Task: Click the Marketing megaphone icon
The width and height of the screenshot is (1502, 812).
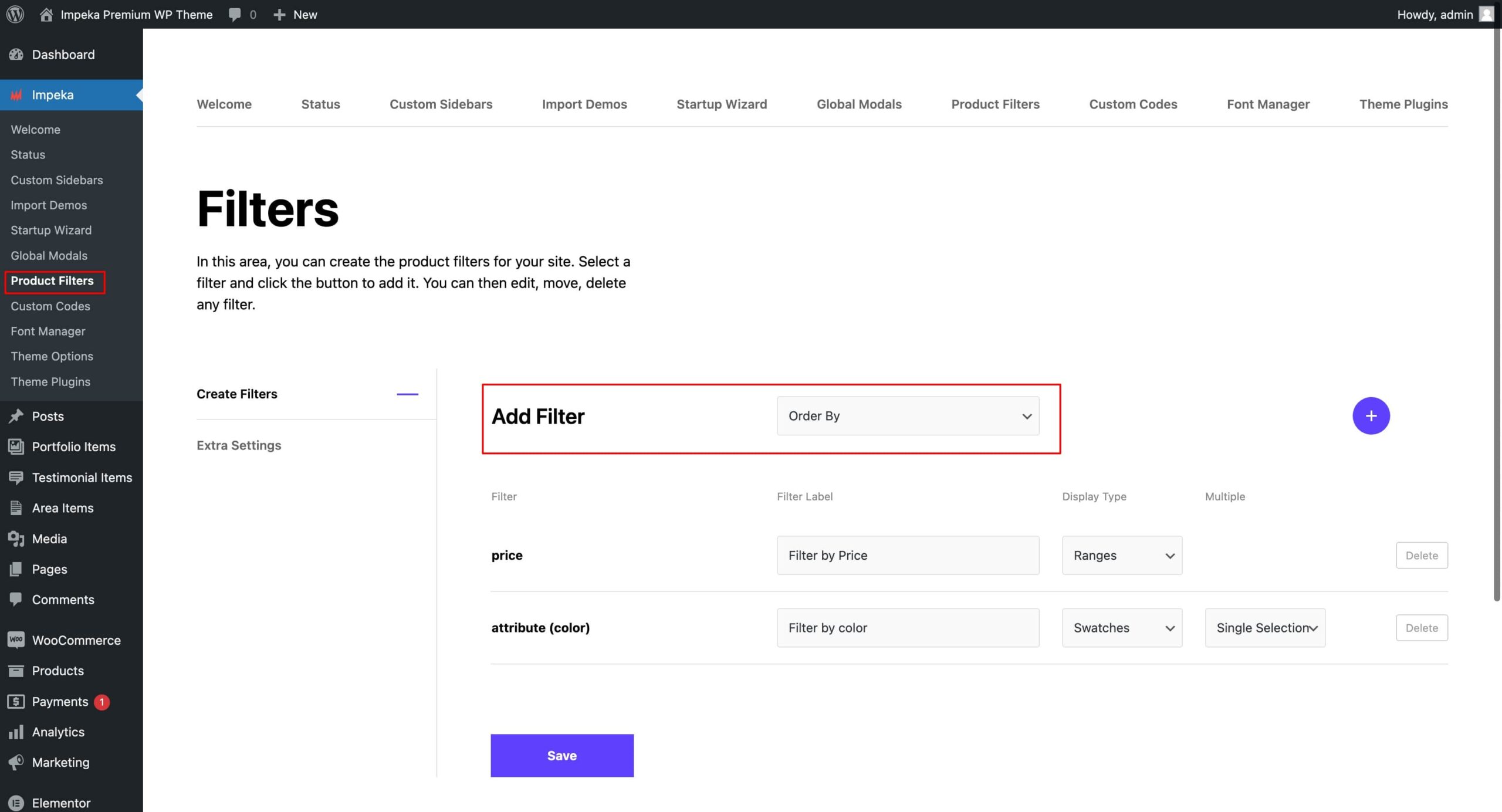Action: click(x=16, y=762)
